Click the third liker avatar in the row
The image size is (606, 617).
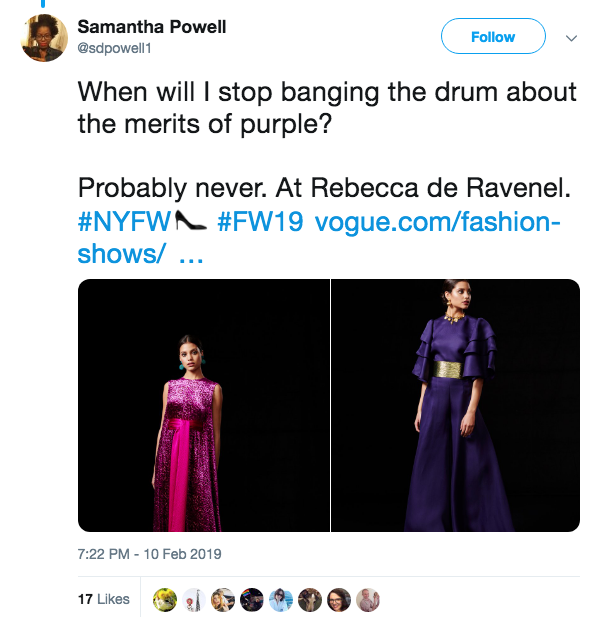point(223,599)
